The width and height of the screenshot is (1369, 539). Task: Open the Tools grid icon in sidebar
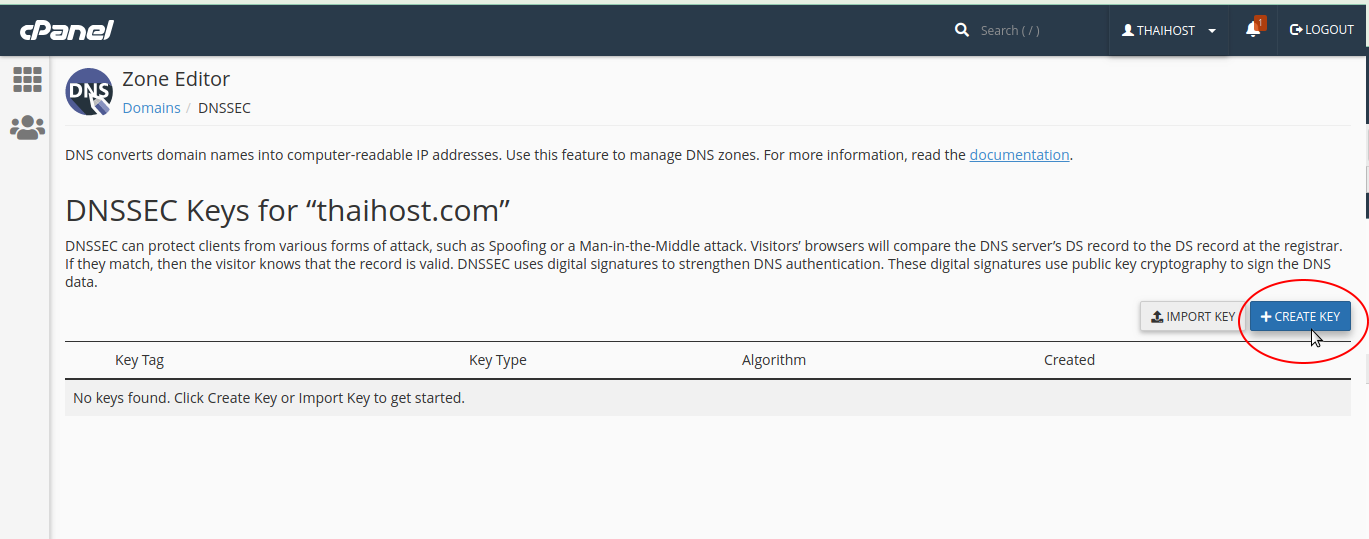[27, 80]
